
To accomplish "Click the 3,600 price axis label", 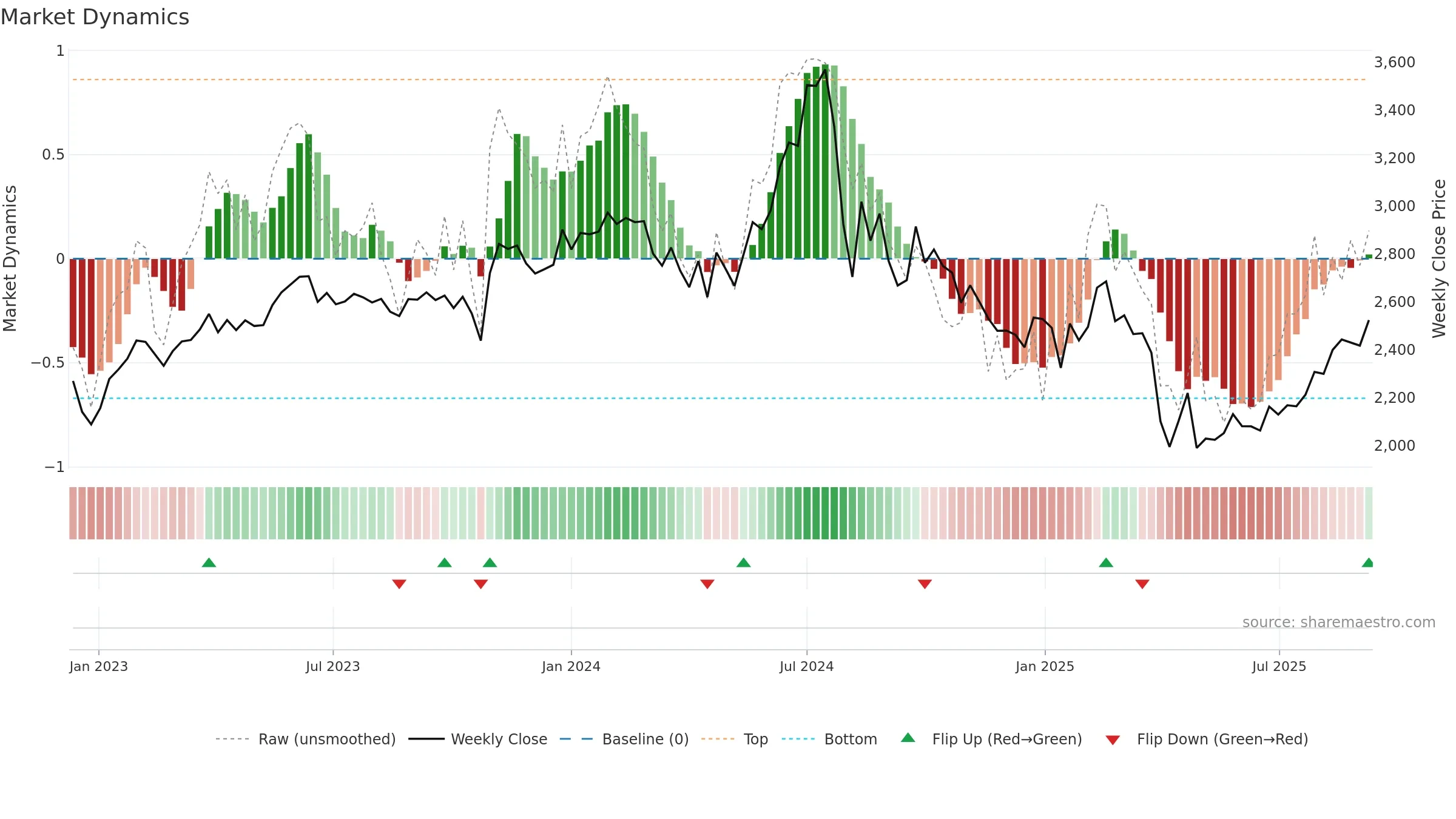I will [x=1395, y=62].
